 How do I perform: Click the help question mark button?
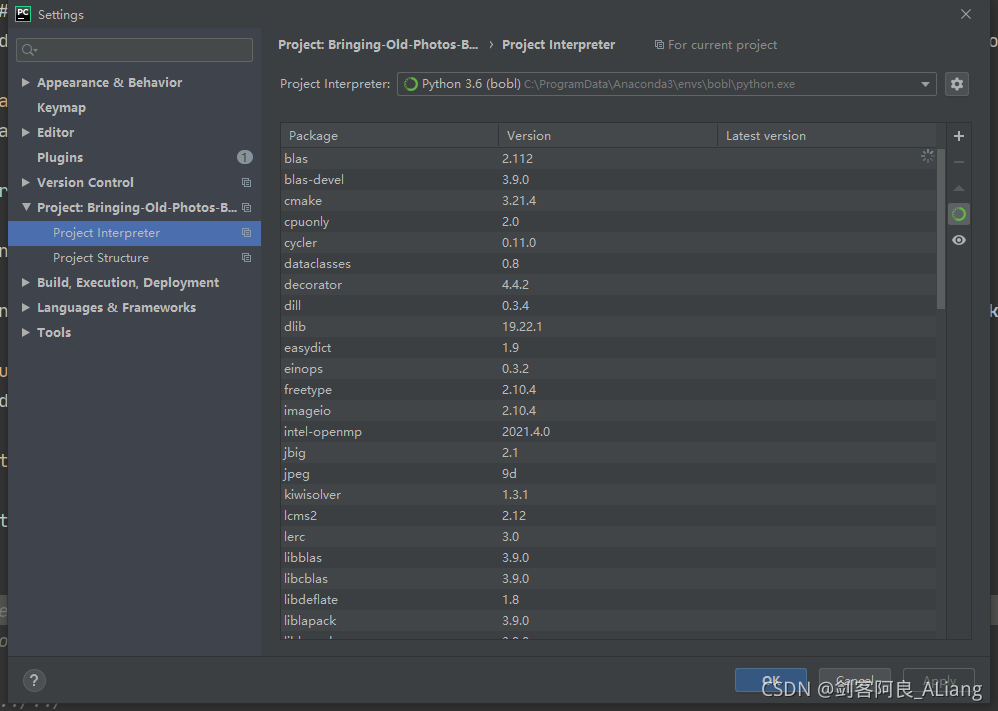coord(32,680)
